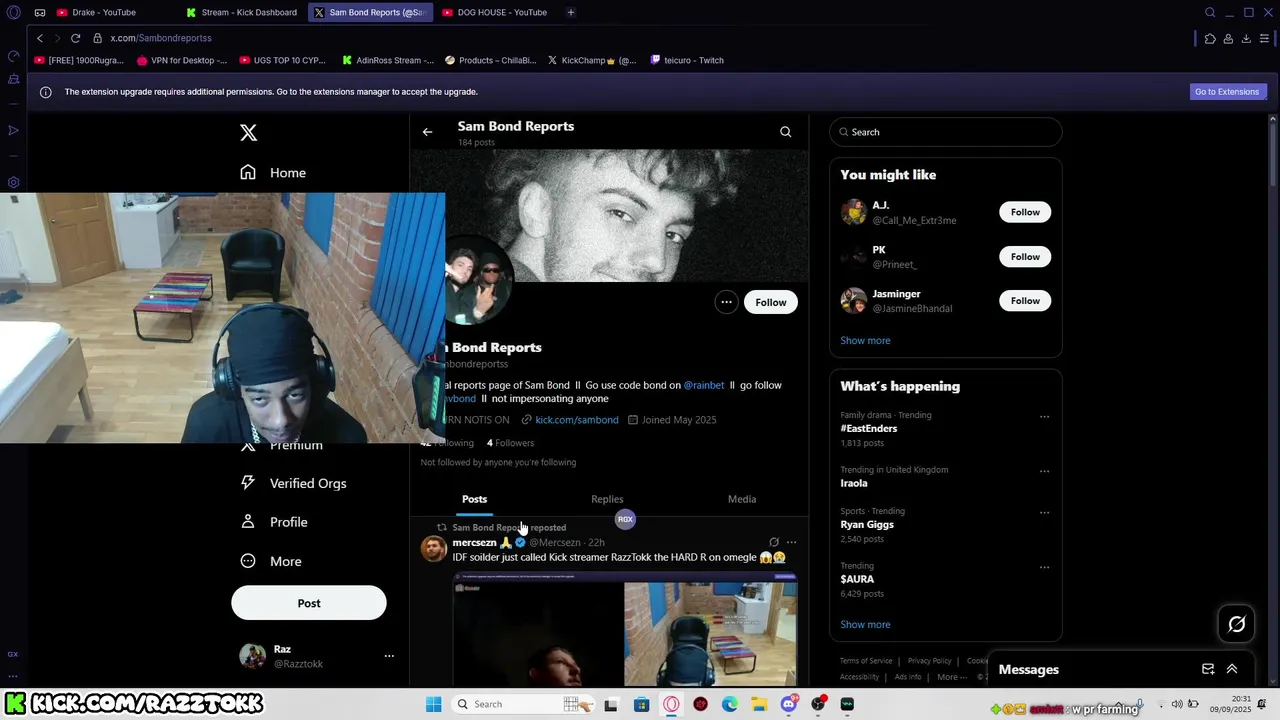Image resolution: width=1280 pixels, height=720 pixels.
Task: Click browser extensions cube icon
Action: [1210, 38]
